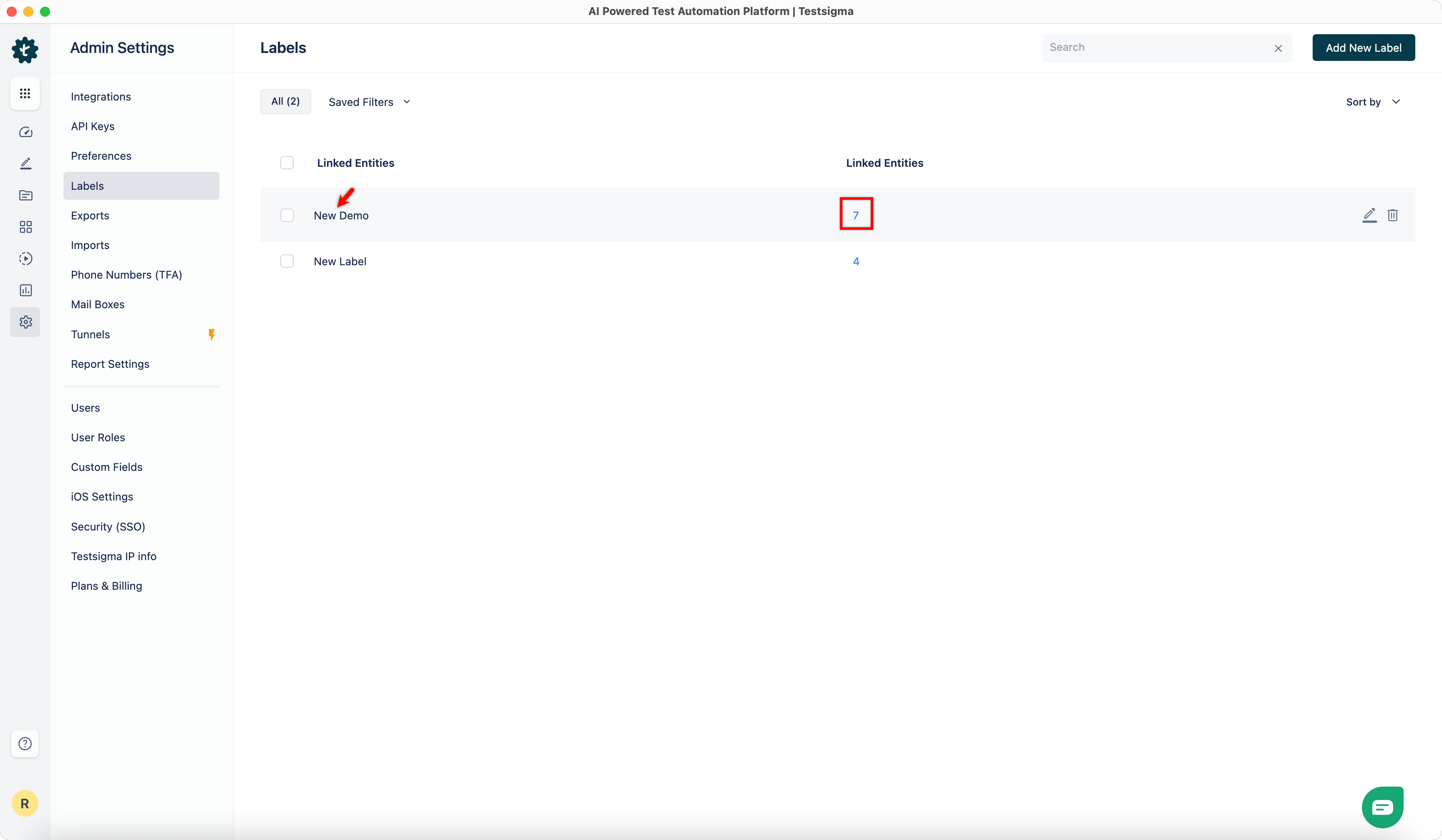Open Custom Fields settings menu item
This screenshot has width=1442, height=840.
coord(106,467)
